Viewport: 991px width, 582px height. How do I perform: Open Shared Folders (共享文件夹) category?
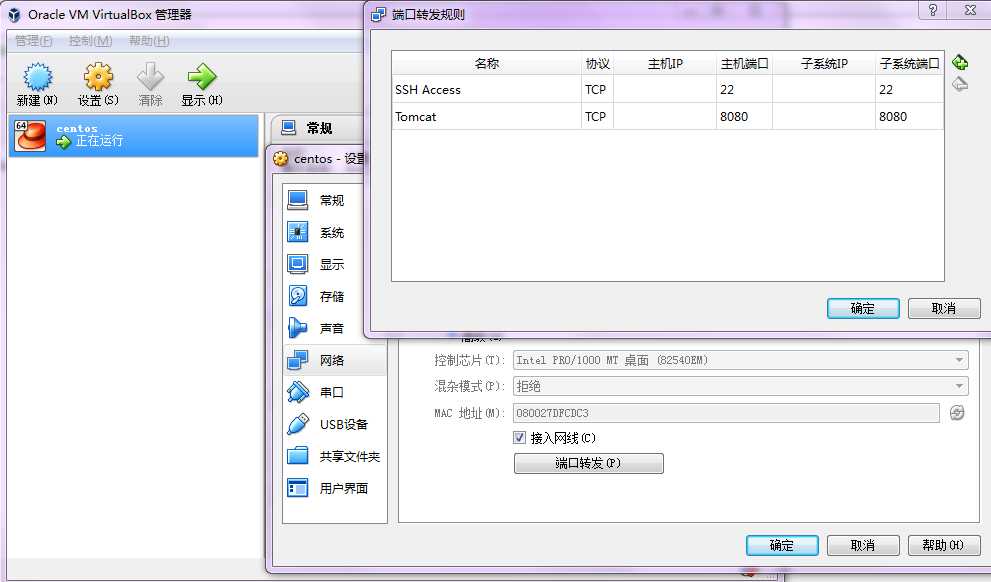(x=334, y=456)
